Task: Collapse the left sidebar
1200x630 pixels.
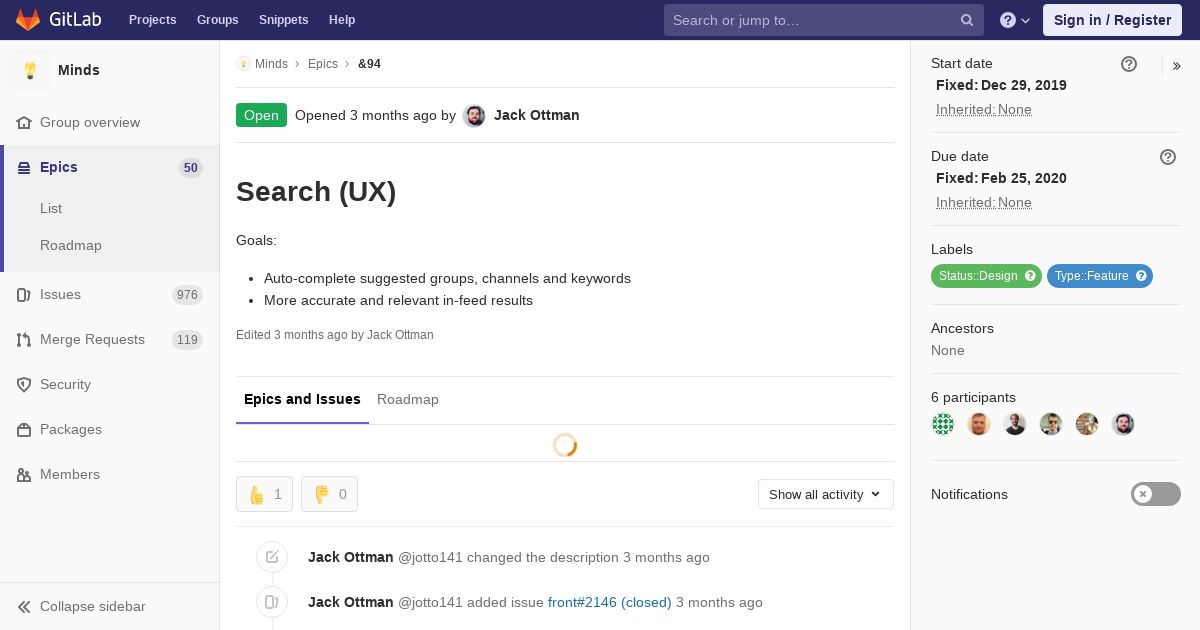Action: [x=82, y=606]
